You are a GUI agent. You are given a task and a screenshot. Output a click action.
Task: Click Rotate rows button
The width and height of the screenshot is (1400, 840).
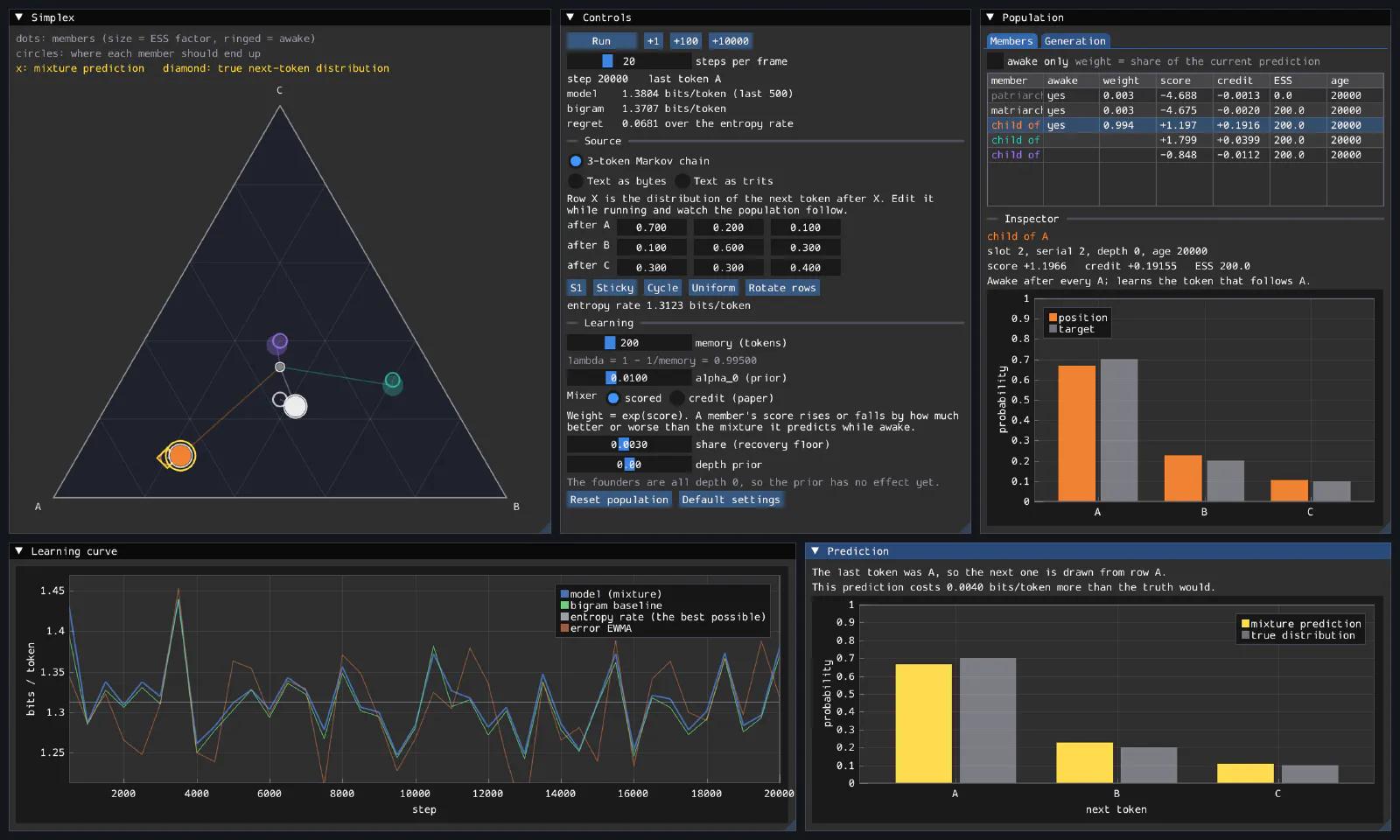click(x=782, y=288)
